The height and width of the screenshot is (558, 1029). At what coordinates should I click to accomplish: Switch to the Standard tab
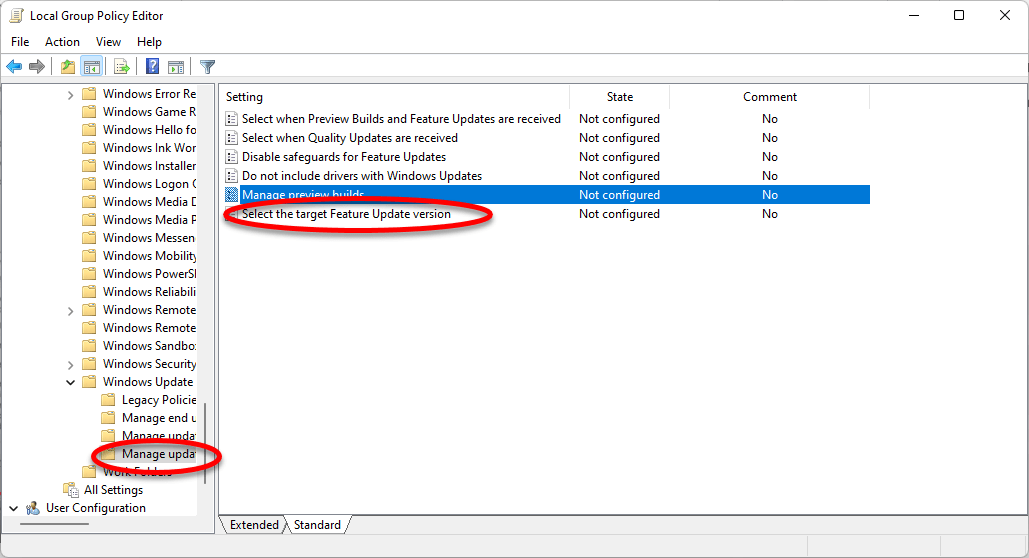pos(317,525)
